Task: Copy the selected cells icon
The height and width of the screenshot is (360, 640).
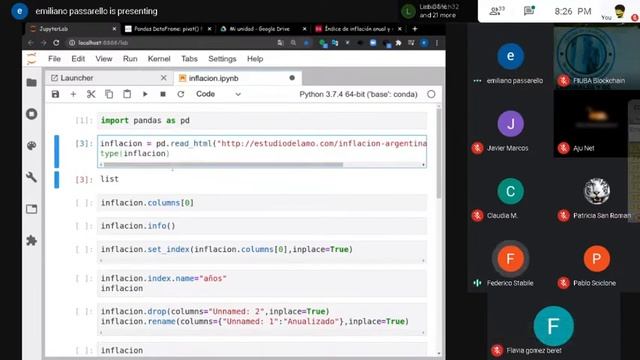Action: coord(109,94)
